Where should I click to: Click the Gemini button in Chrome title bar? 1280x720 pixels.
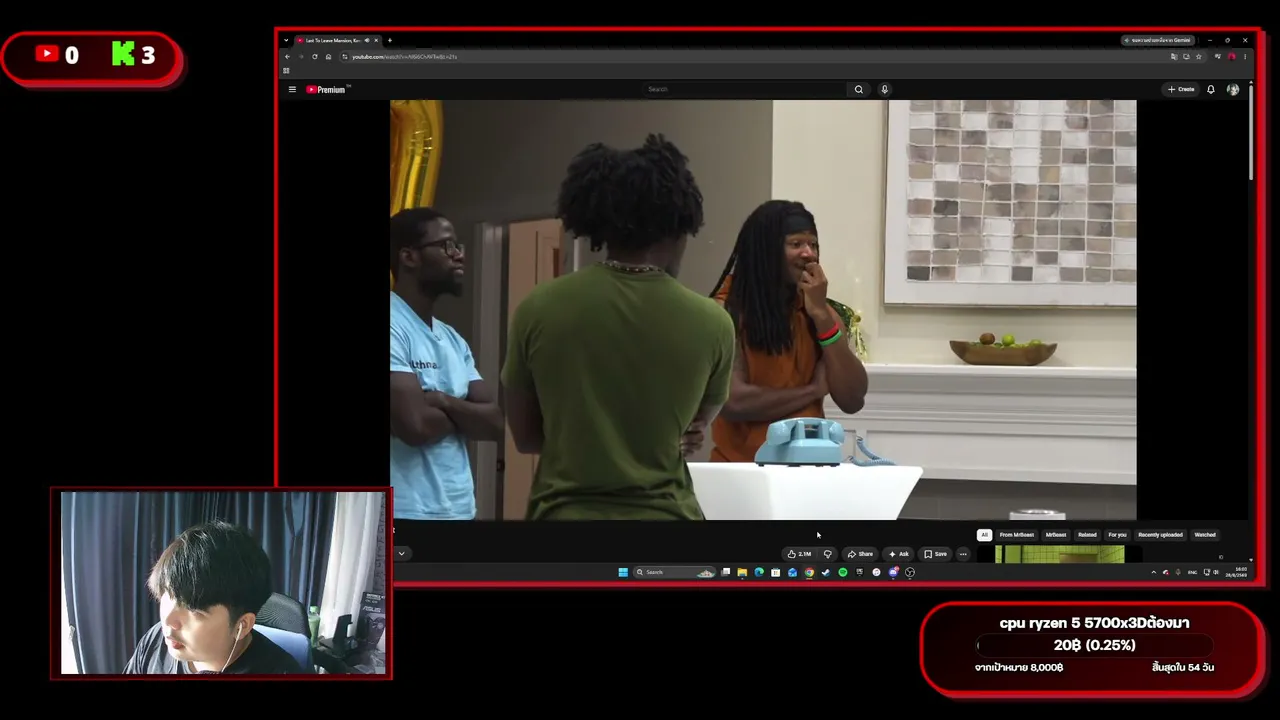[1158, 40]
